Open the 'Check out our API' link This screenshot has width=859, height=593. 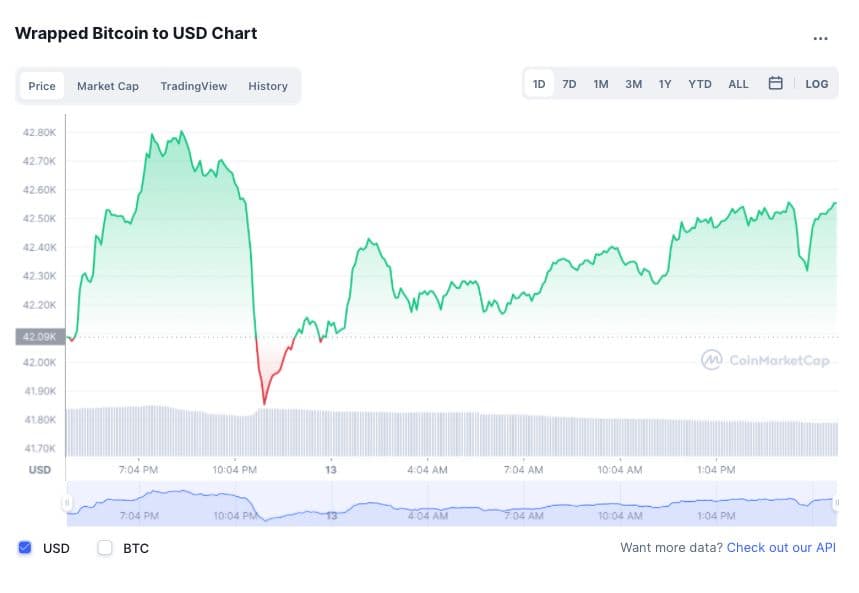781,548
